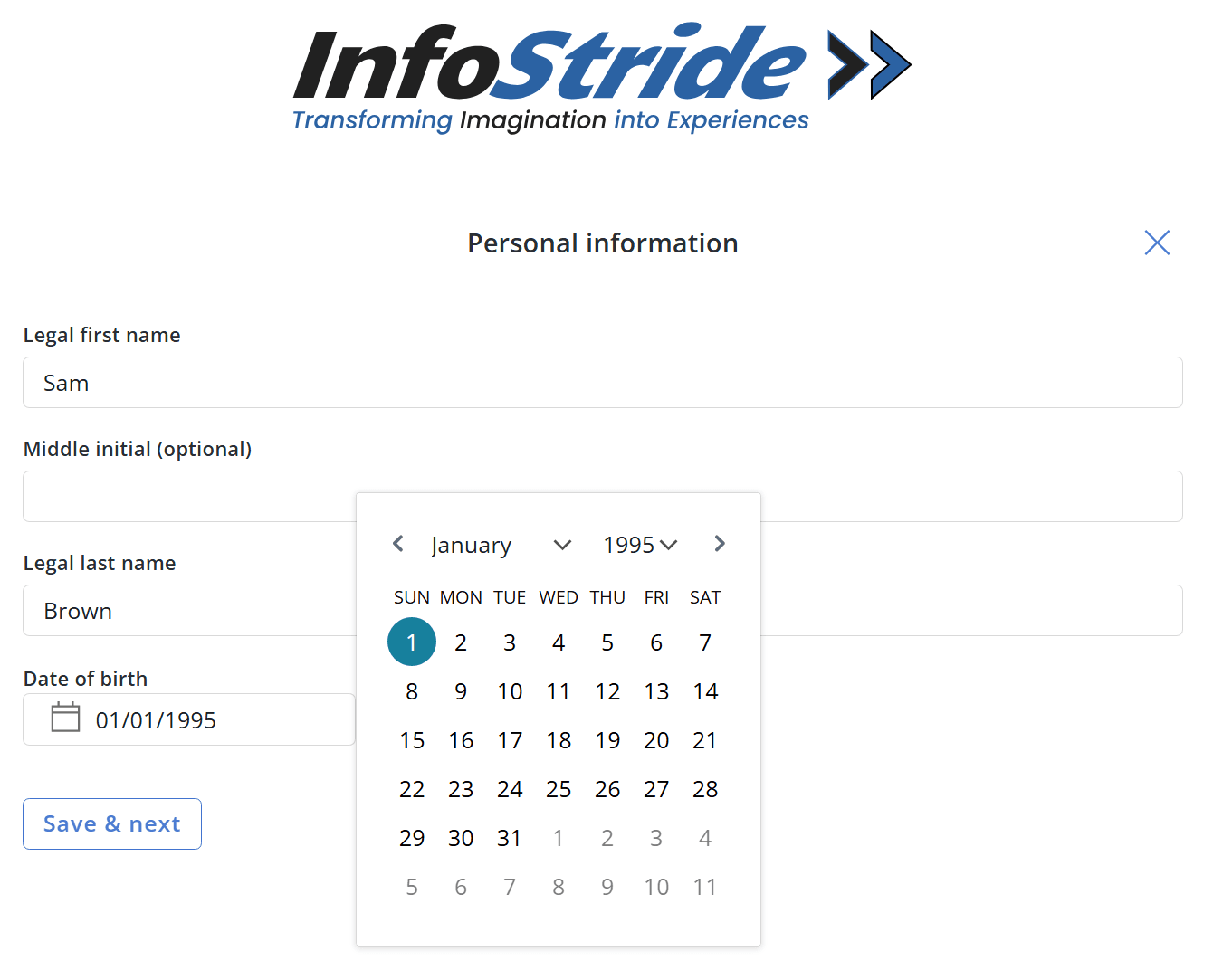Click the calendar icon in date field
The height and width of the screenshot is (980, 1213).
[x=65, y=718]
